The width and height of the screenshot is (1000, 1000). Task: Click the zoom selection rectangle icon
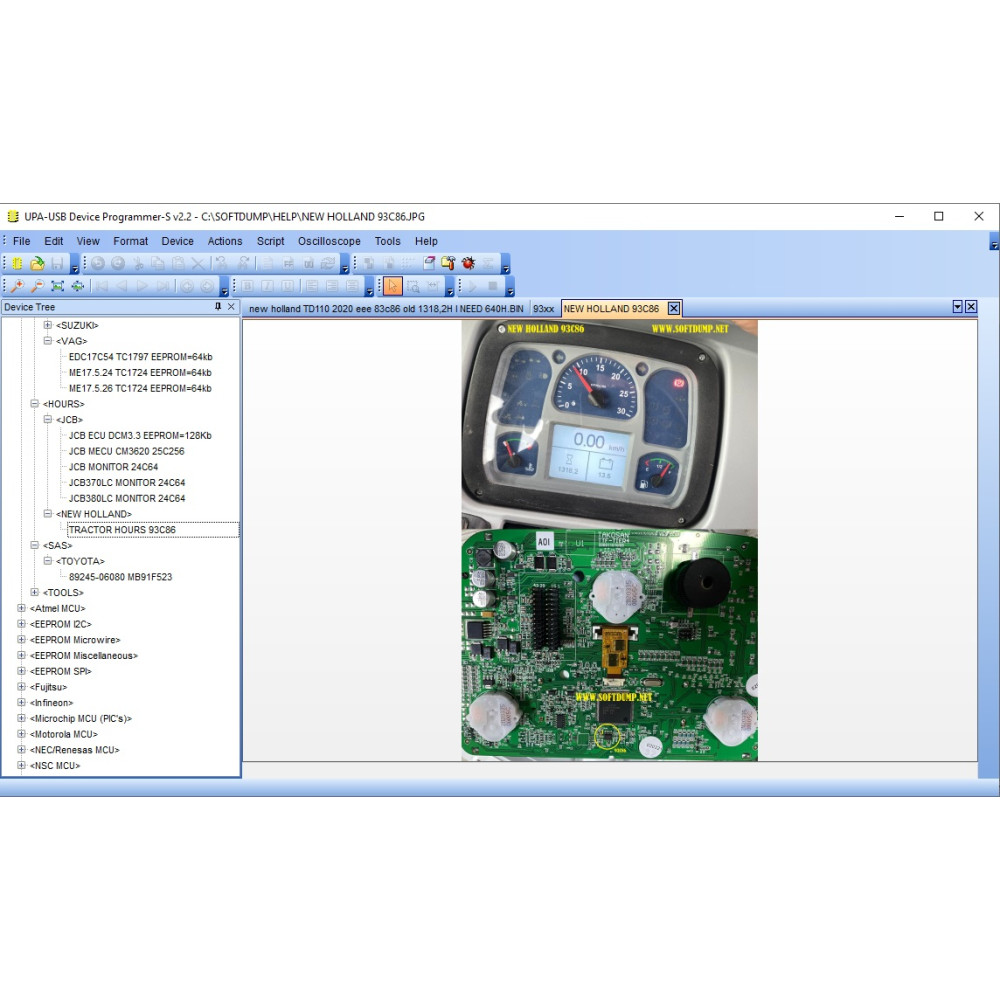(413, 286)
